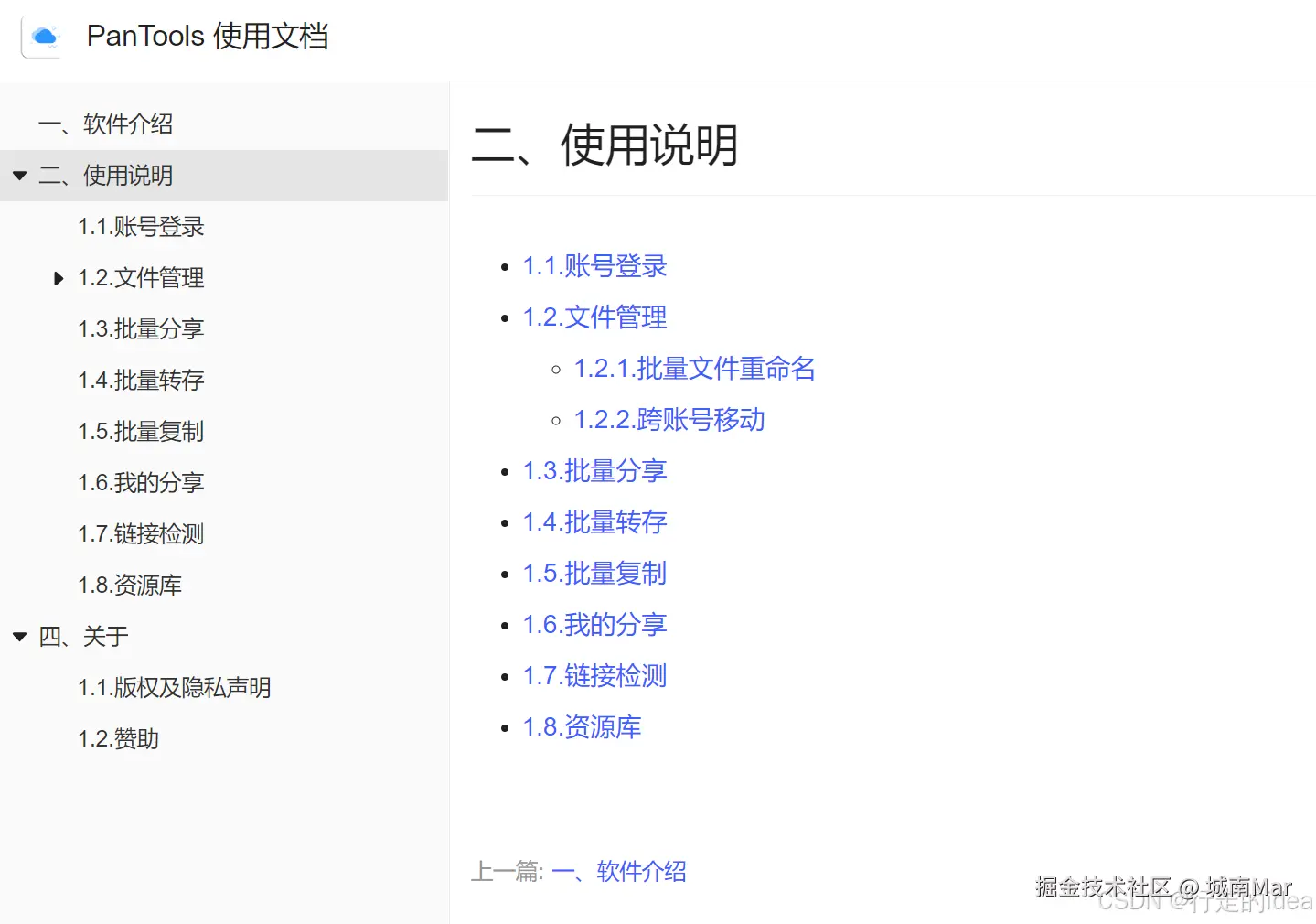Visit the 1.7.链接检测 content link

pos(594,676)
